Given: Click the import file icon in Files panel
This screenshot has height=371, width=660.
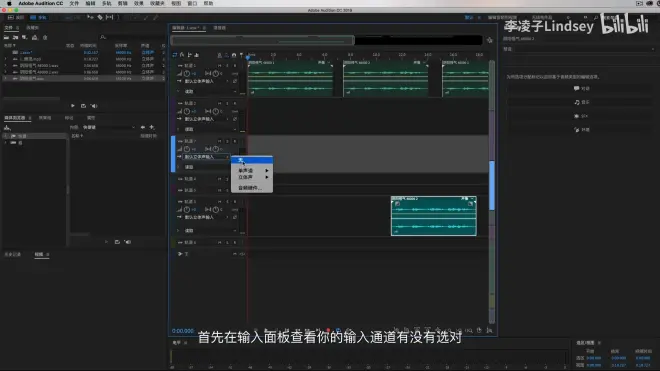Looking at the screenshot, I should tap(16, 37).
